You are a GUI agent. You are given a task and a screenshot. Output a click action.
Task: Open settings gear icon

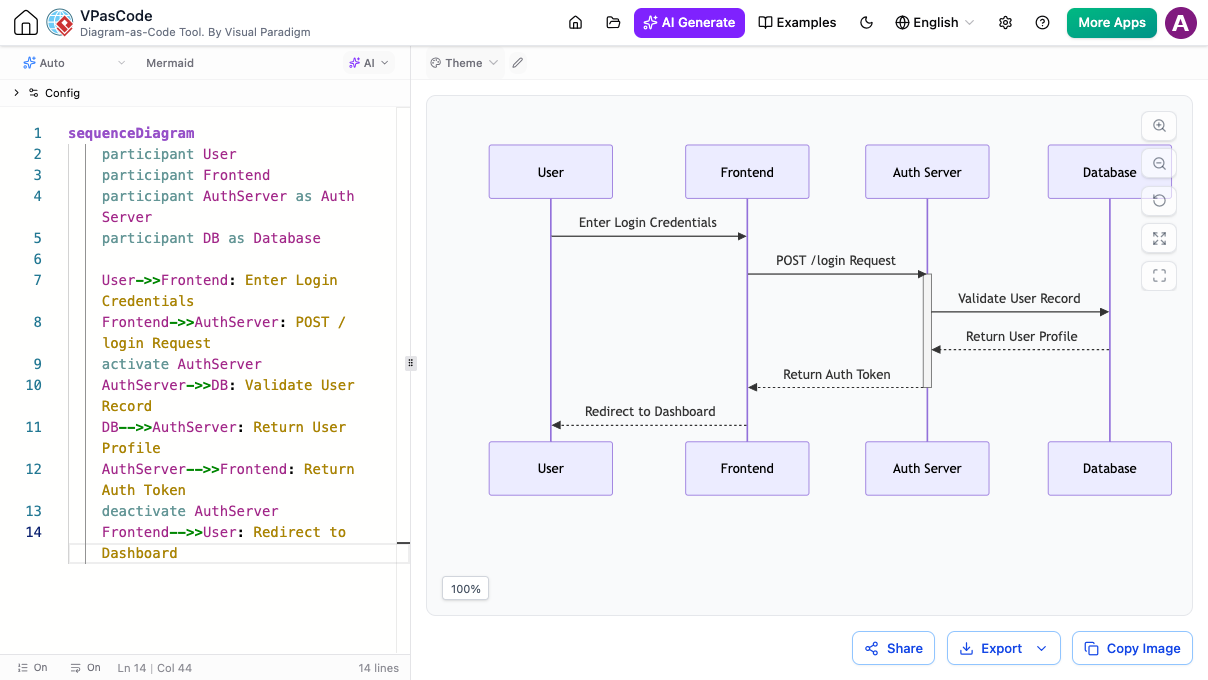click(1006, 22)
